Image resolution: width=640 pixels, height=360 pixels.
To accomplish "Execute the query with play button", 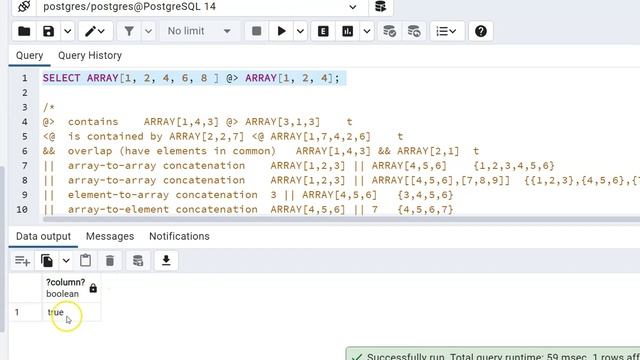I will coord(281,31).
